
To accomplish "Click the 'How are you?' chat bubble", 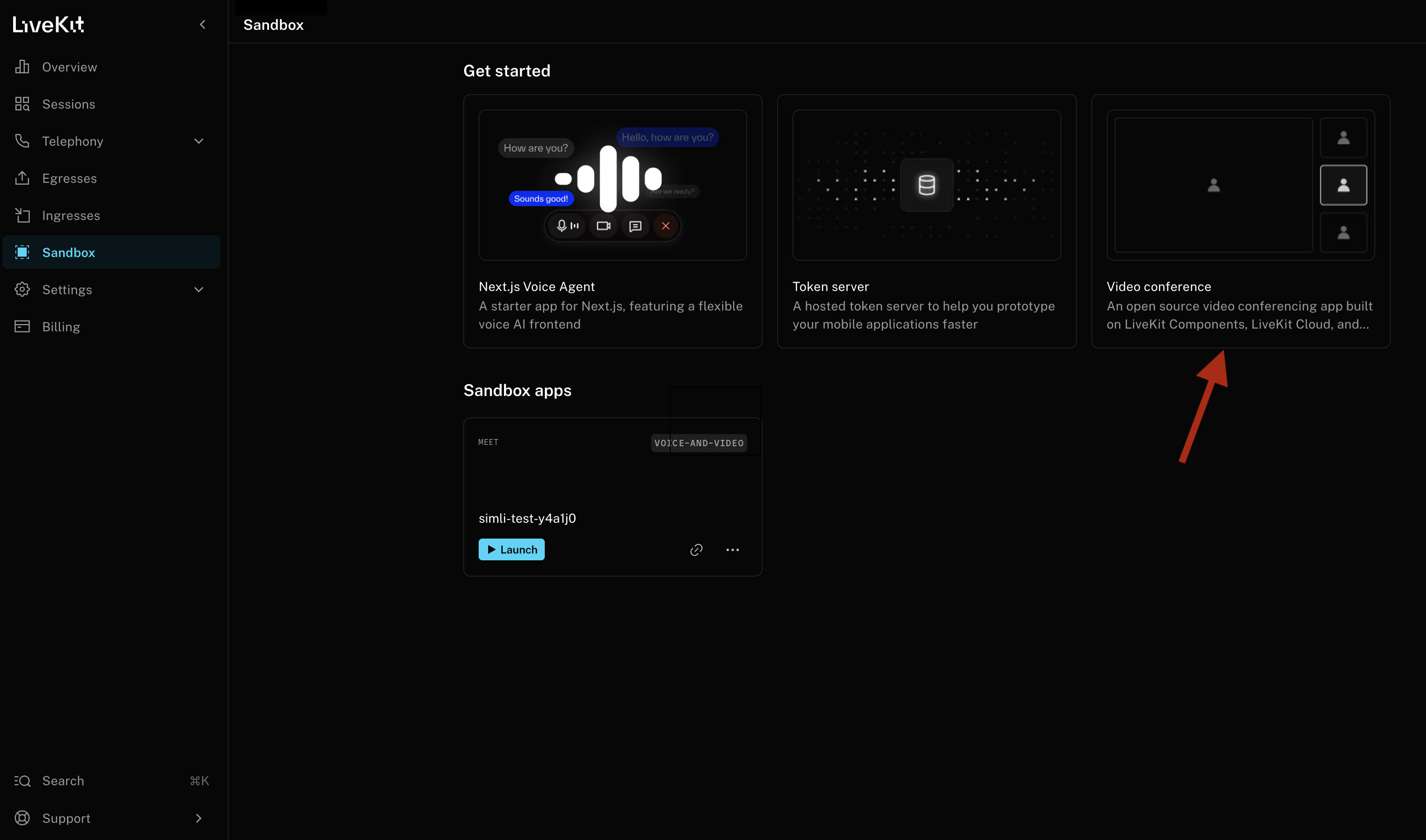I will tap(536, 148).
